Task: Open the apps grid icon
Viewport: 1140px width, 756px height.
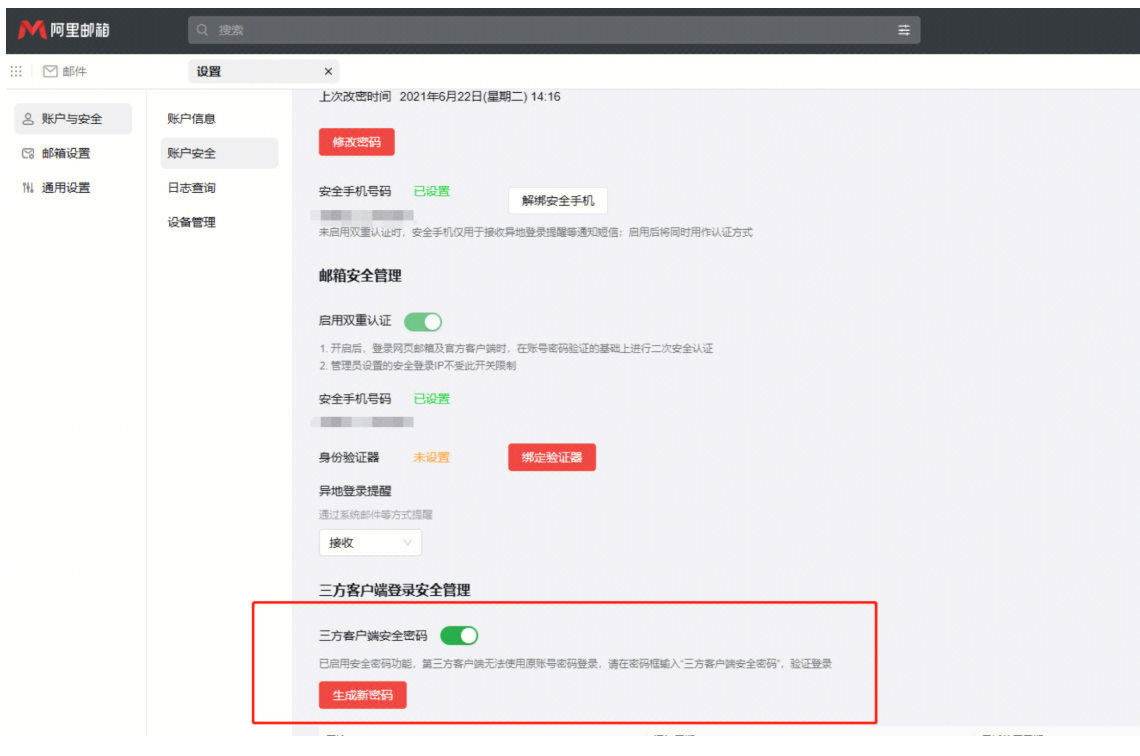Action: tap(16, 71)
